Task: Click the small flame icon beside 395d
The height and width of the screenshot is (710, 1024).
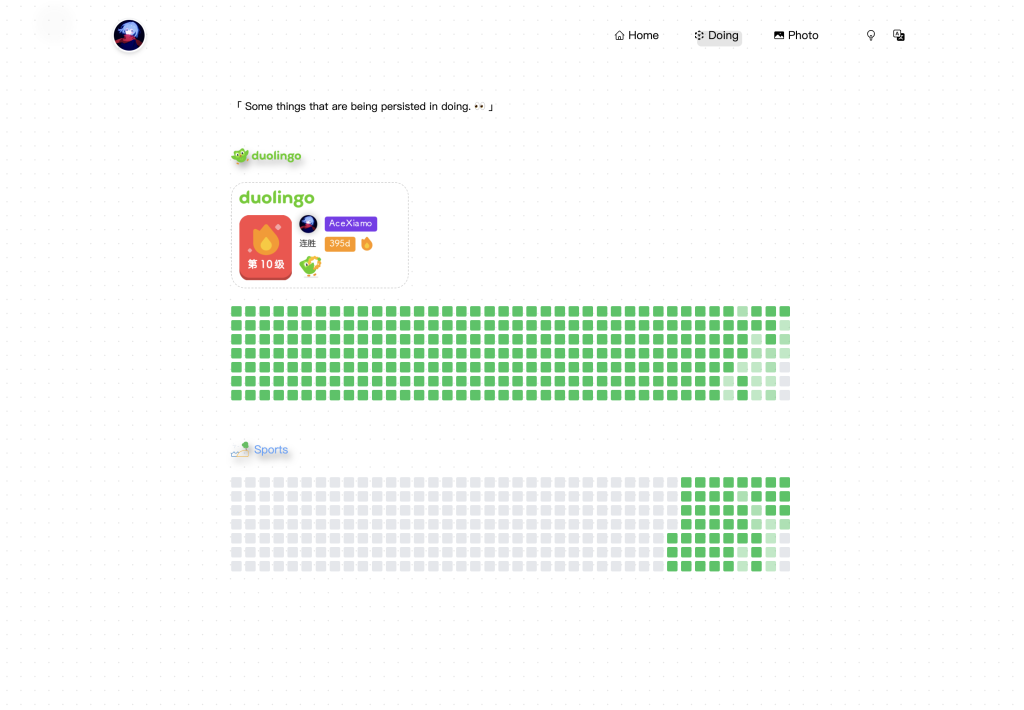Action: click(x=367, y=244)
